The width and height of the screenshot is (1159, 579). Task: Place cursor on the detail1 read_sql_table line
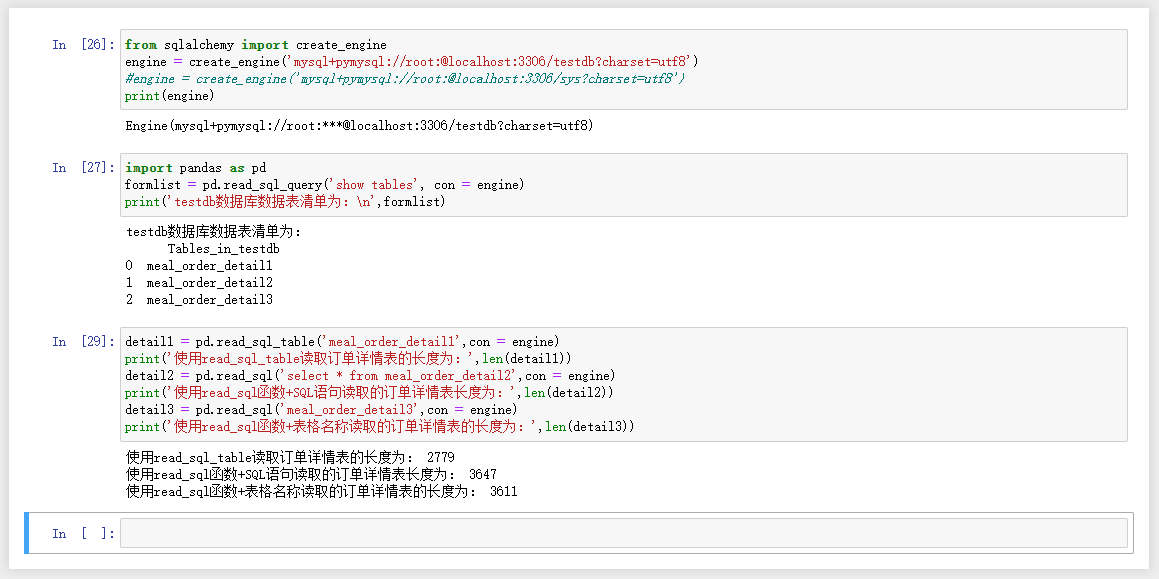[x=342, y=342]
